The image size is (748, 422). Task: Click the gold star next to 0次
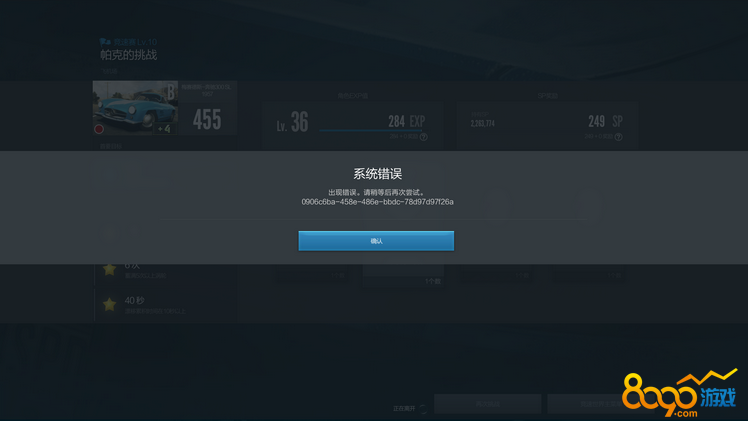pyautogui.click(x=109, y=269)
